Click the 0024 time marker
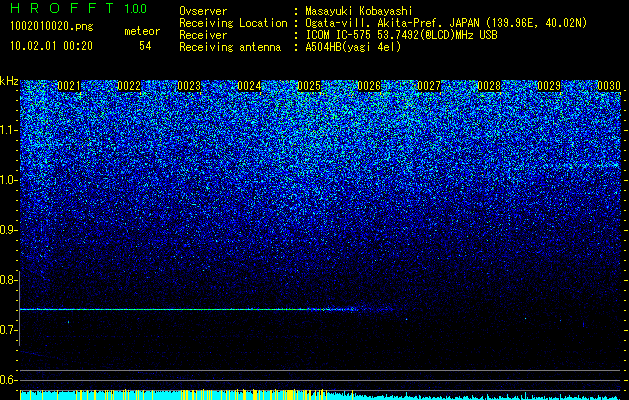 point(249,86)
